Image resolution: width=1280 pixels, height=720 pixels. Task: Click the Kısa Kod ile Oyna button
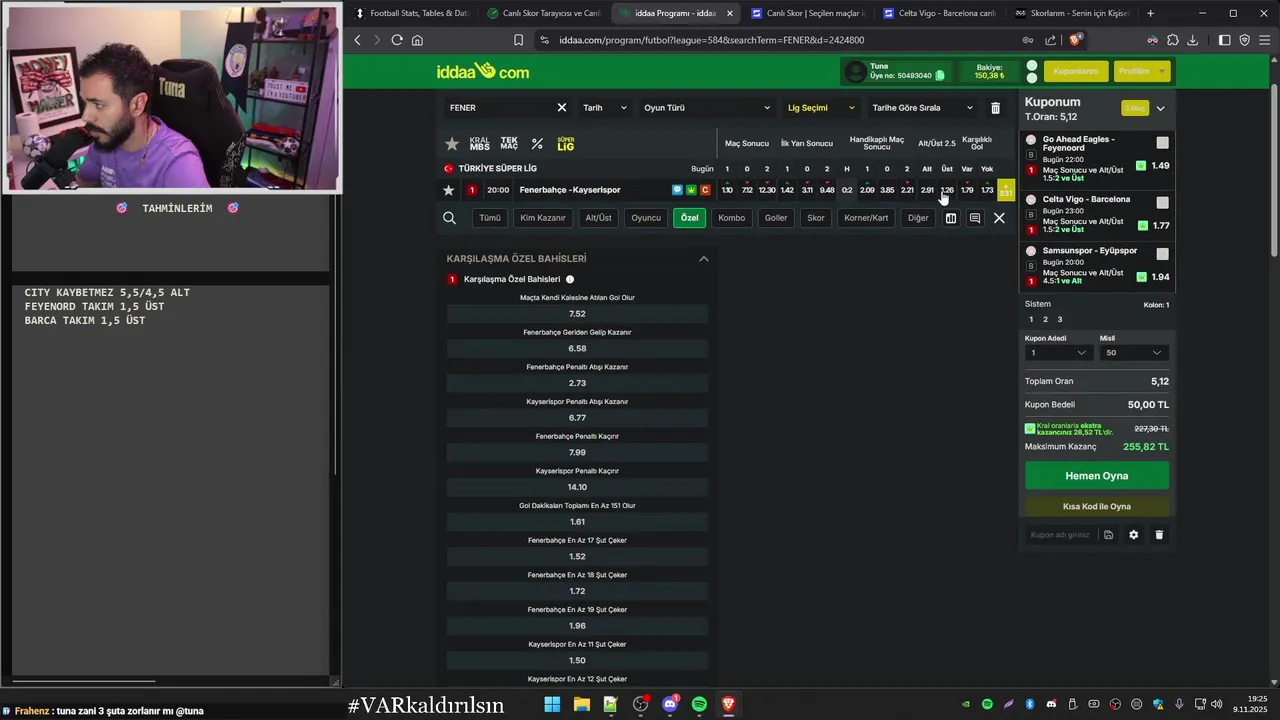1097,507
